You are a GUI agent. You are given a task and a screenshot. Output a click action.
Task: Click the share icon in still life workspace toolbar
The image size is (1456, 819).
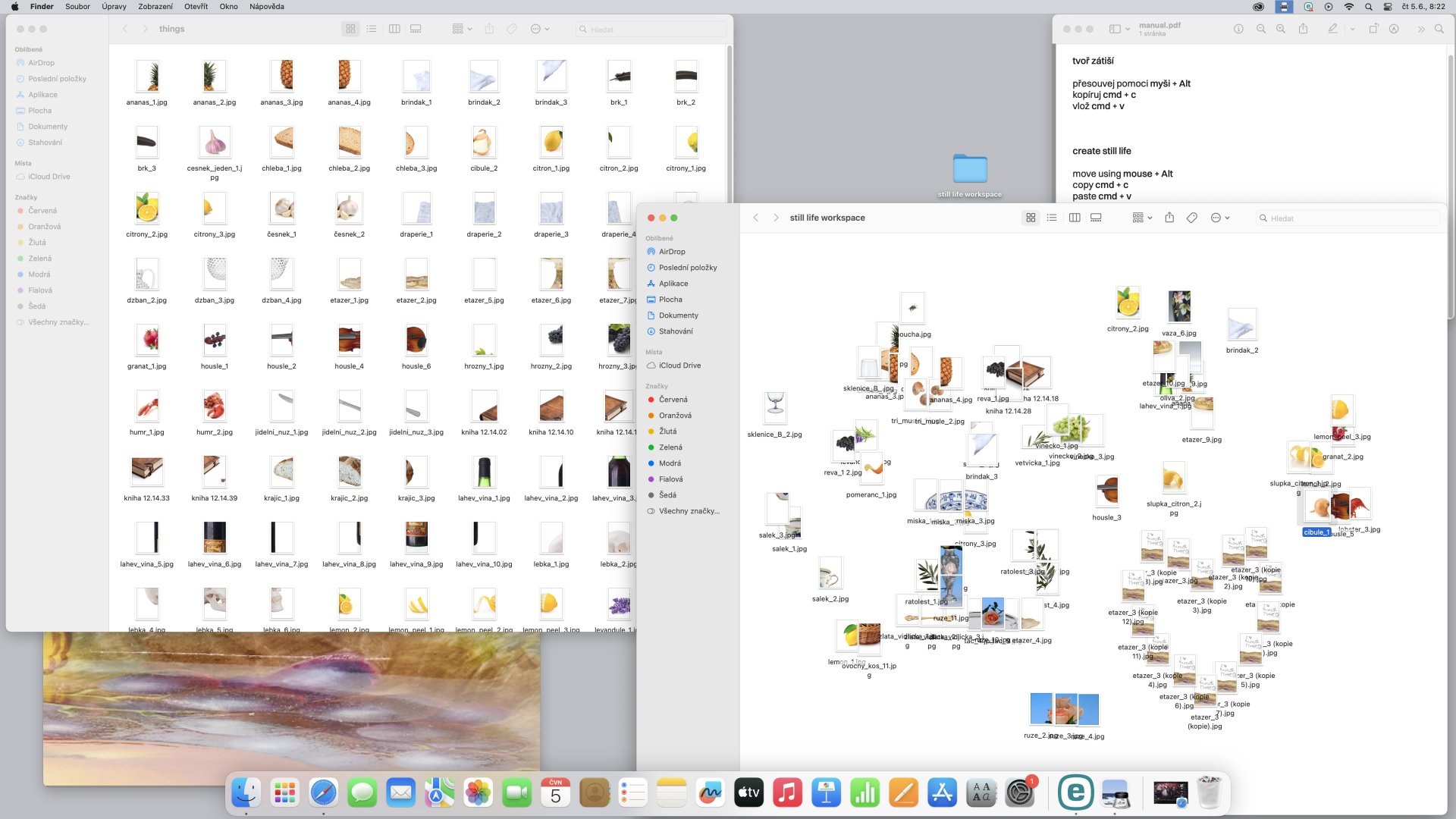click(x=1169, y=218)
